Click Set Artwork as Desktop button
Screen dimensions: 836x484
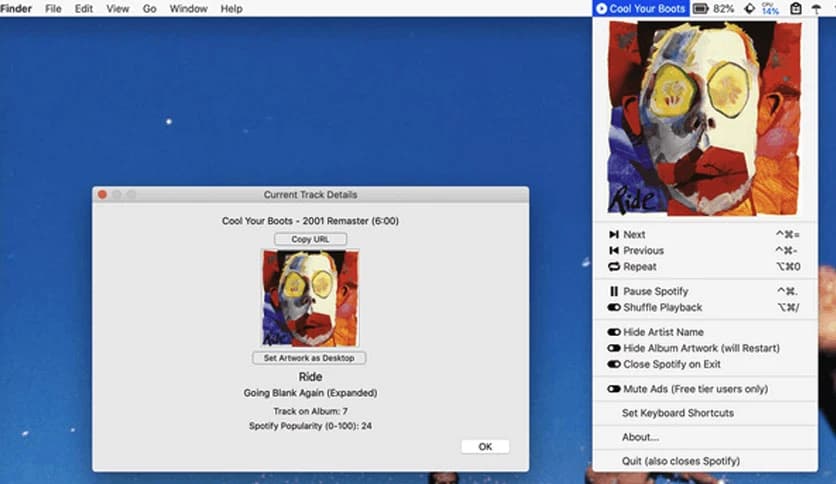coord(310,358)
